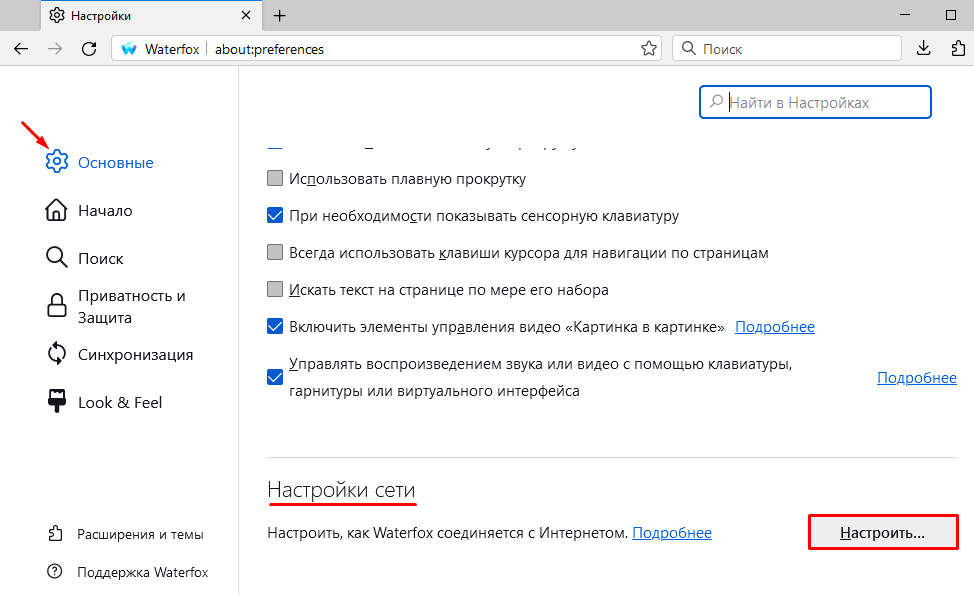
Task: Disable Картинка в картинке video controls
Action: tap(275, 327)
